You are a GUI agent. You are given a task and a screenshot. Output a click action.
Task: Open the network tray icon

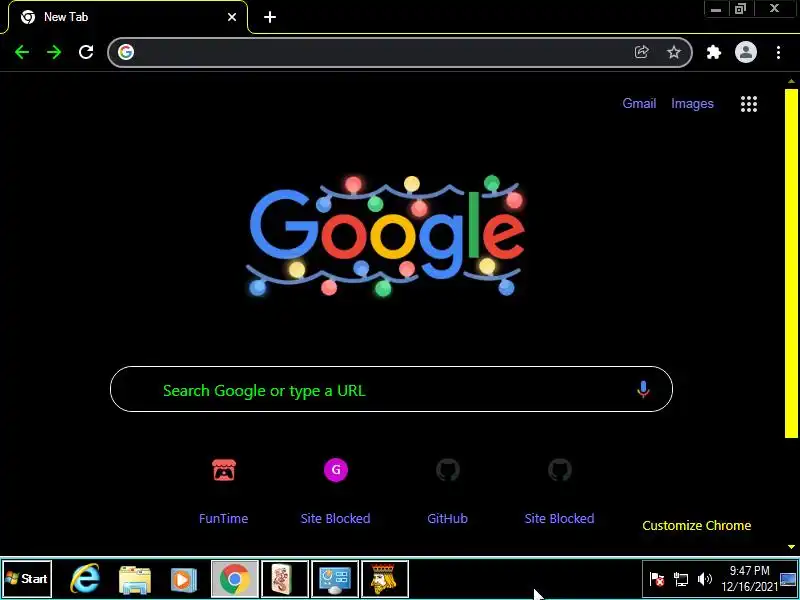point(681,579)
